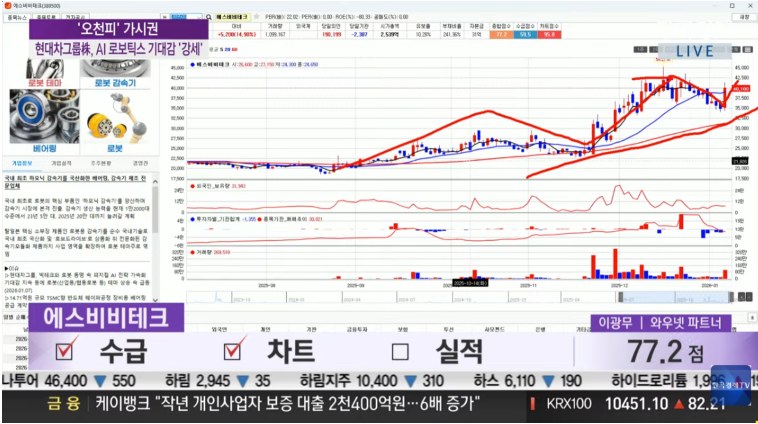Toggle the 차트 checkbox
758x424 pixels.
(234, 351)
